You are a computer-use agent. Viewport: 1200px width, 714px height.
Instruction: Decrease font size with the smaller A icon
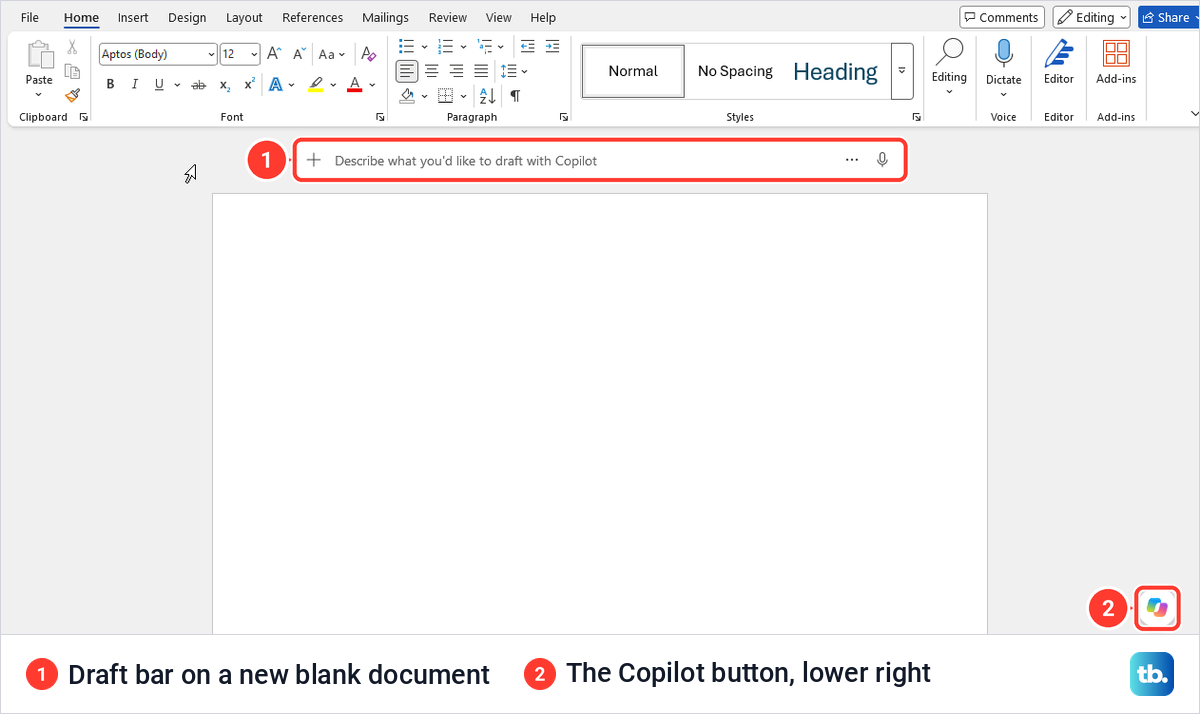click(298, 54)
